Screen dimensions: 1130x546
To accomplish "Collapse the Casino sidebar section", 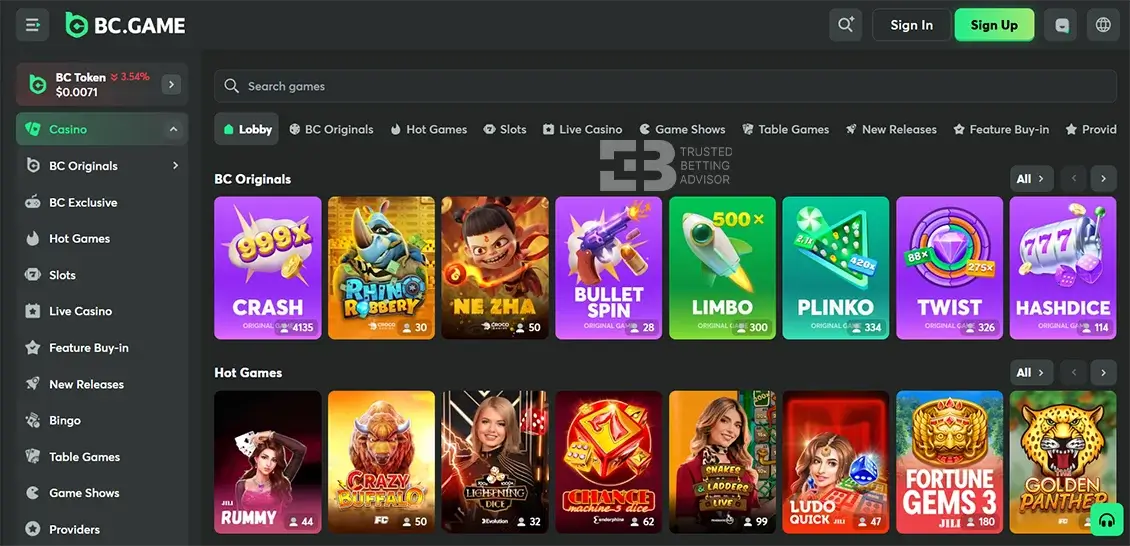I will coord(173,130).
